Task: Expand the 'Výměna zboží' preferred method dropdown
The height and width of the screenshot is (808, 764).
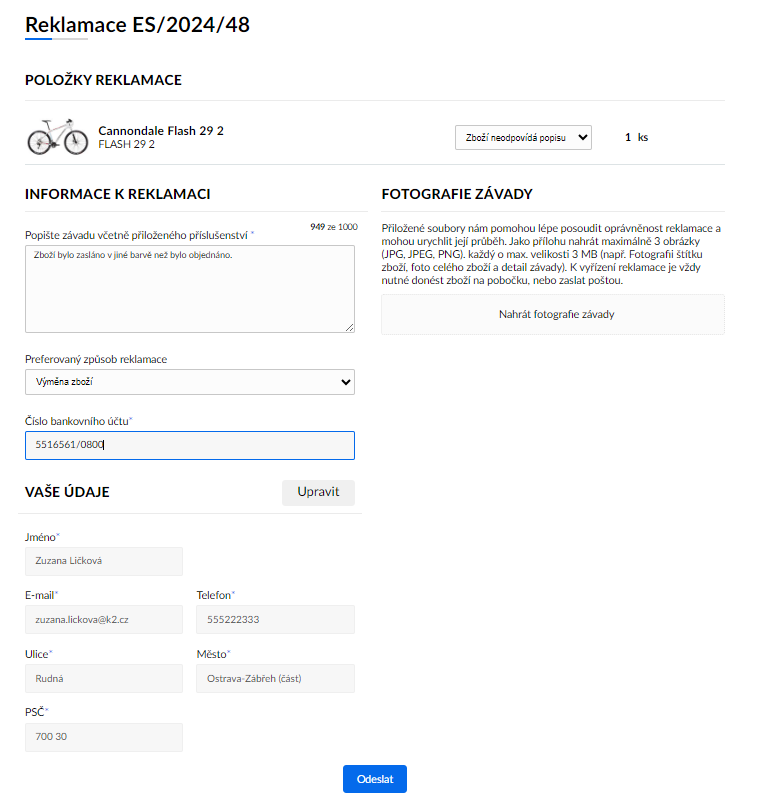Action: [189, 382]
